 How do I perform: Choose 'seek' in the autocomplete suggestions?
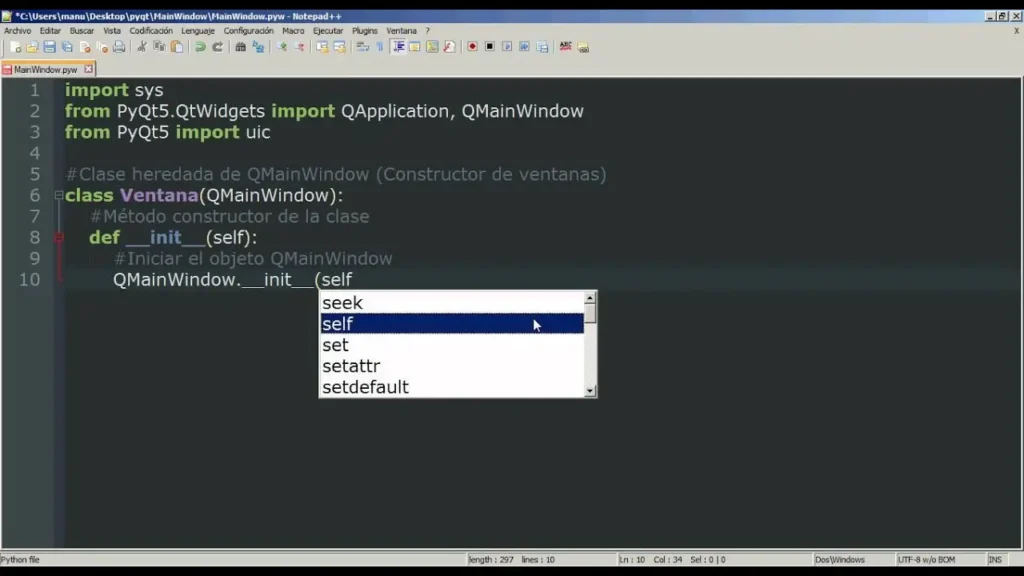pos(342,302)
